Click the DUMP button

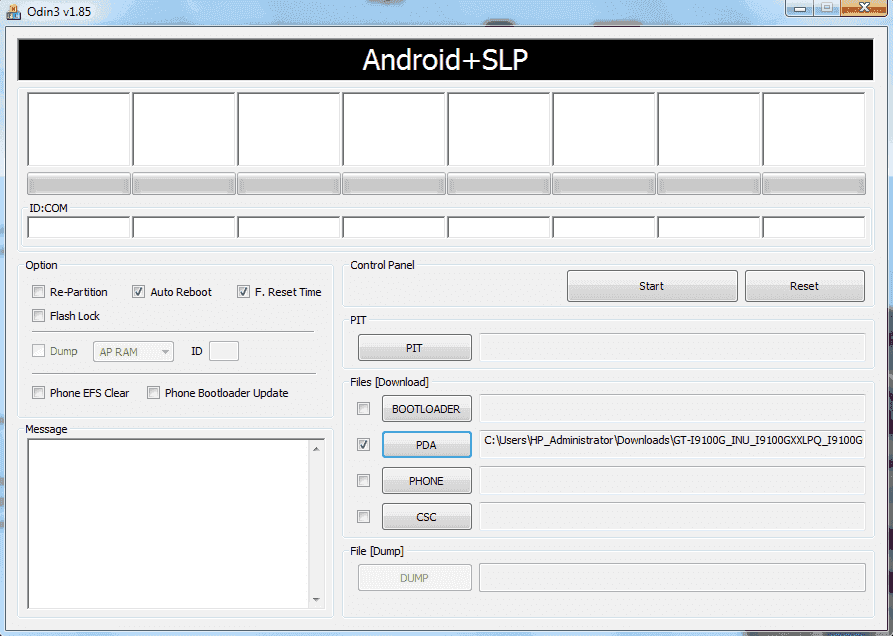tap(415, 578)
